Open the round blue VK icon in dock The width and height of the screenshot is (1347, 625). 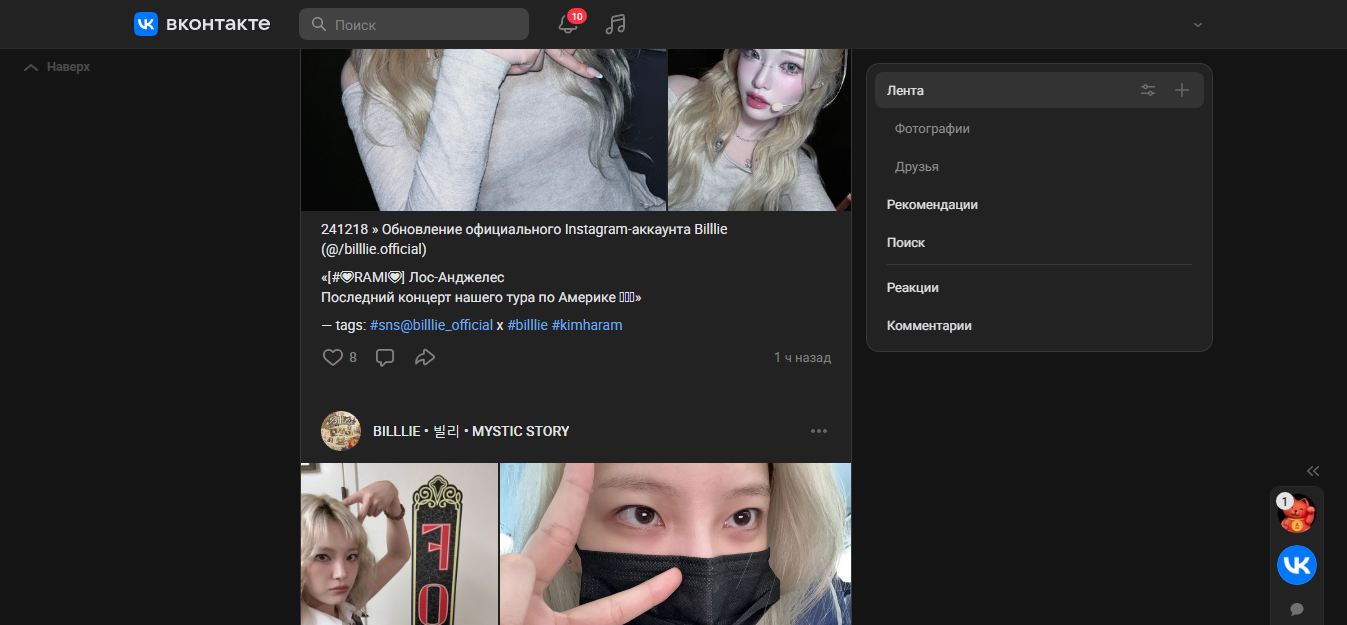click(x=1297, y=565)
